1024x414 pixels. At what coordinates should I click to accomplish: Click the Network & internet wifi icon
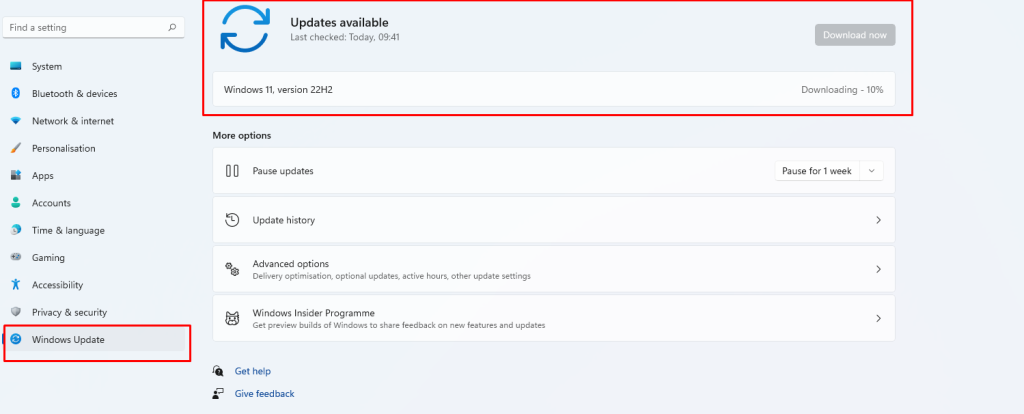point(16,121)
